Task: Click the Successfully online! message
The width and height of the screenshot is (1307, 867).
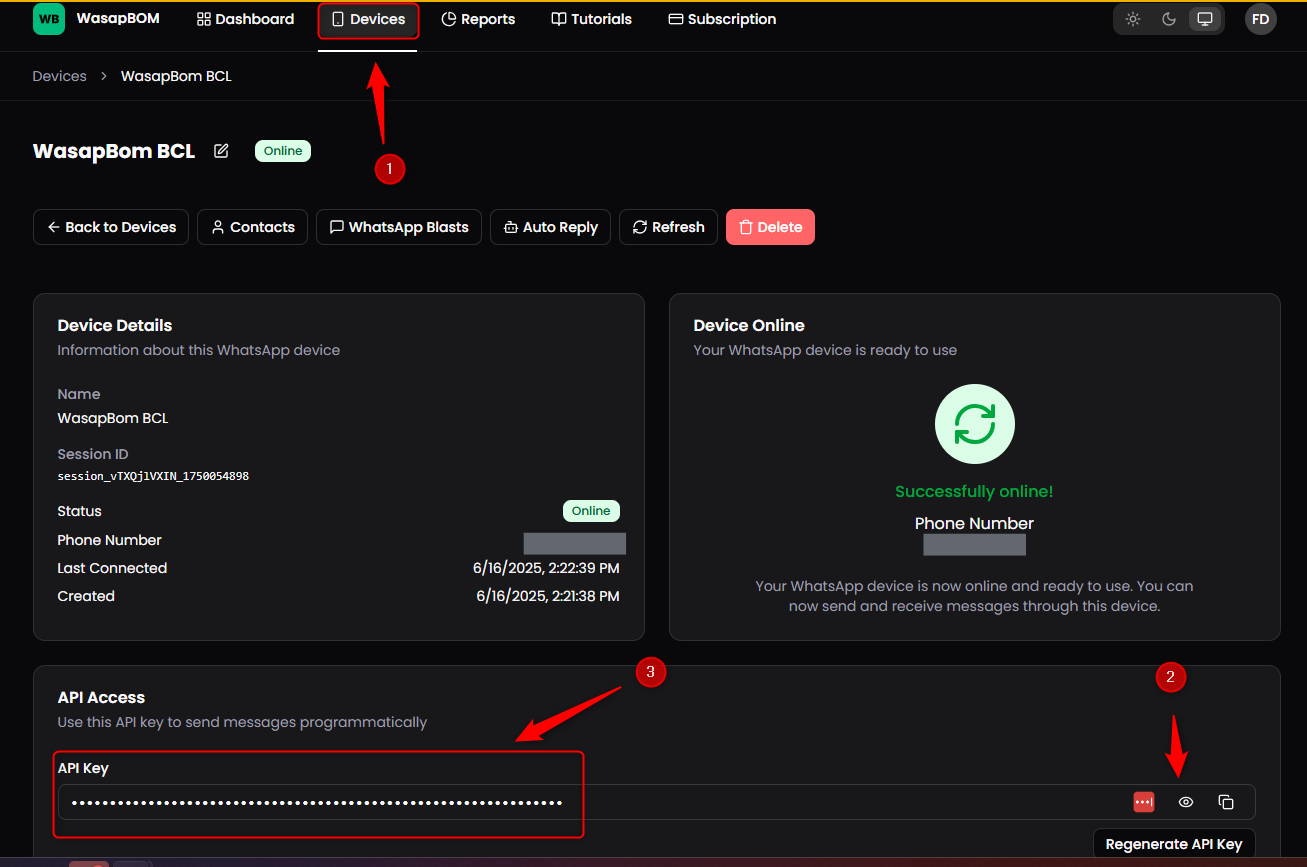Action: pyautogui.click(x=974, y=491)
